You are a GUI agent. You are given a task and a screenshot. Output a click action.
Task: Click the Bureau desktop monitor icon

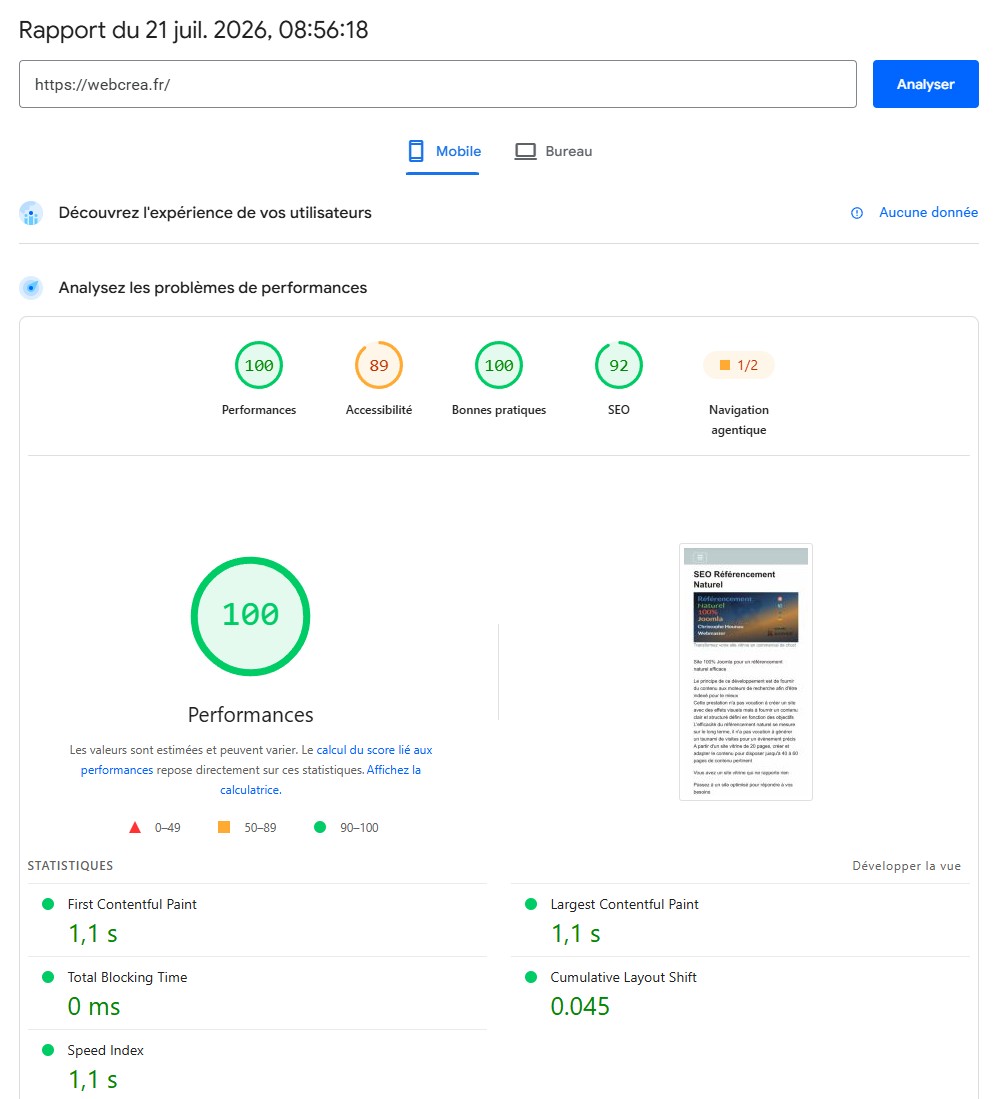coord(525,151)
